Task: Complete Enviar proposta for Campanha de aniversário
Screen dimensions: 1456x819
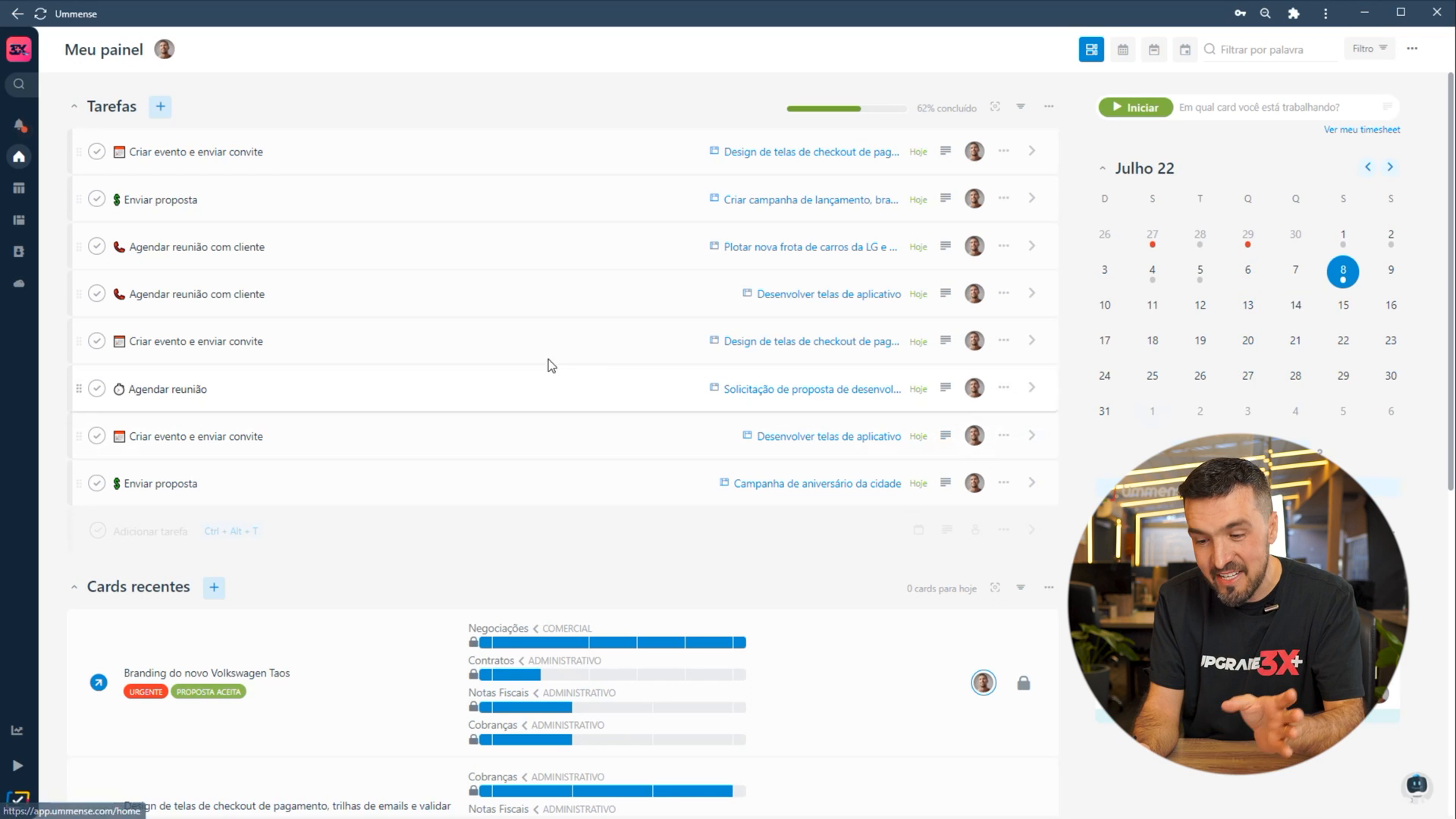Action: click(x=96, y=483)
